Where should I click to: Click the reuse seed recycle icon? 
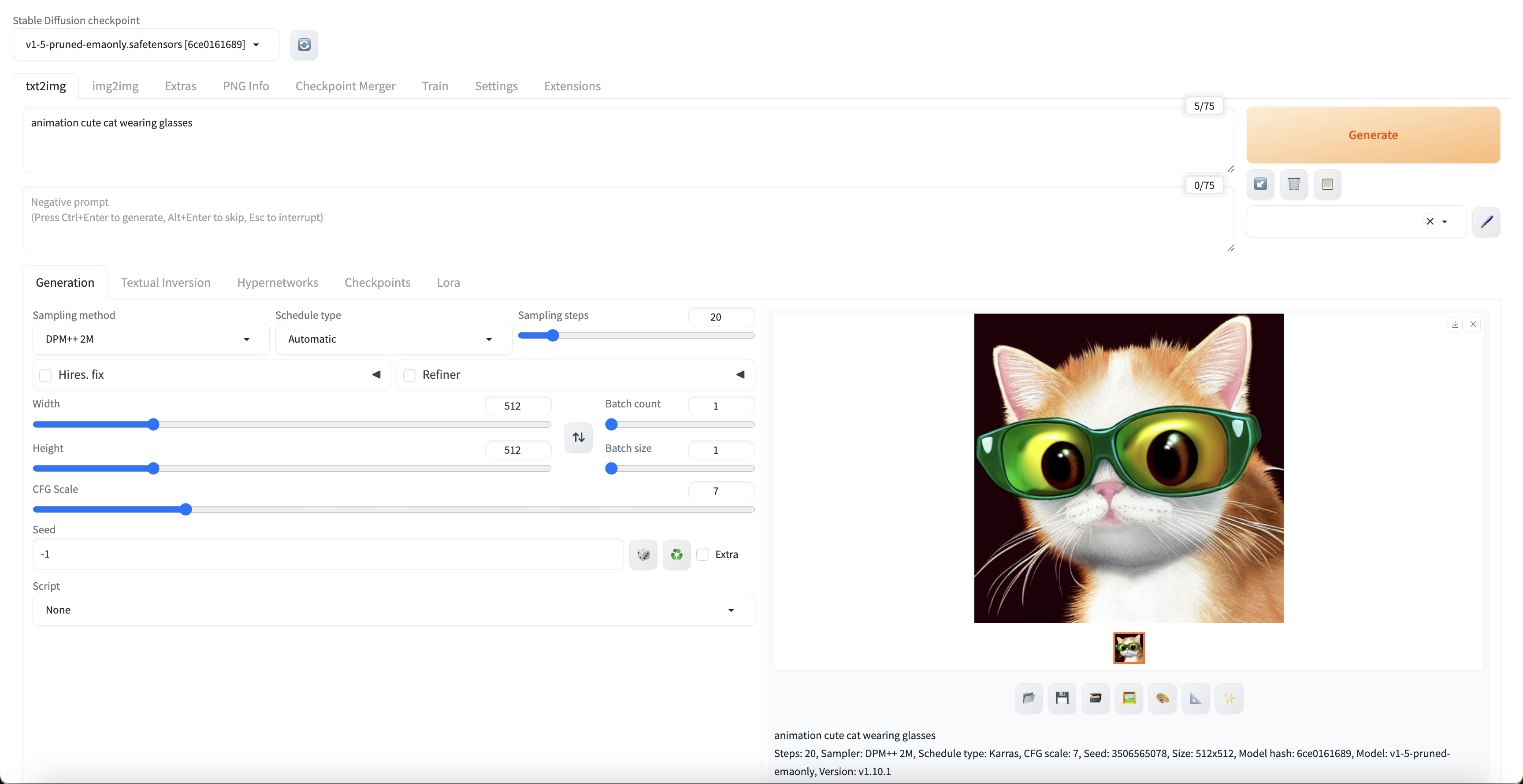pos(676,554)
